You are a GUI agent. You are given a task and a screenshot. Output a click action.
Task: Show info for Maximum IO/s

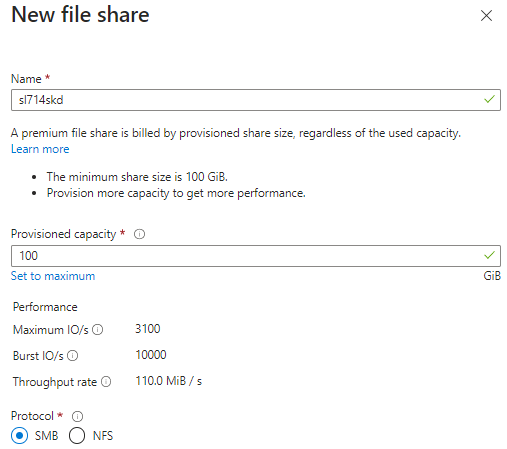pos(98,330)
